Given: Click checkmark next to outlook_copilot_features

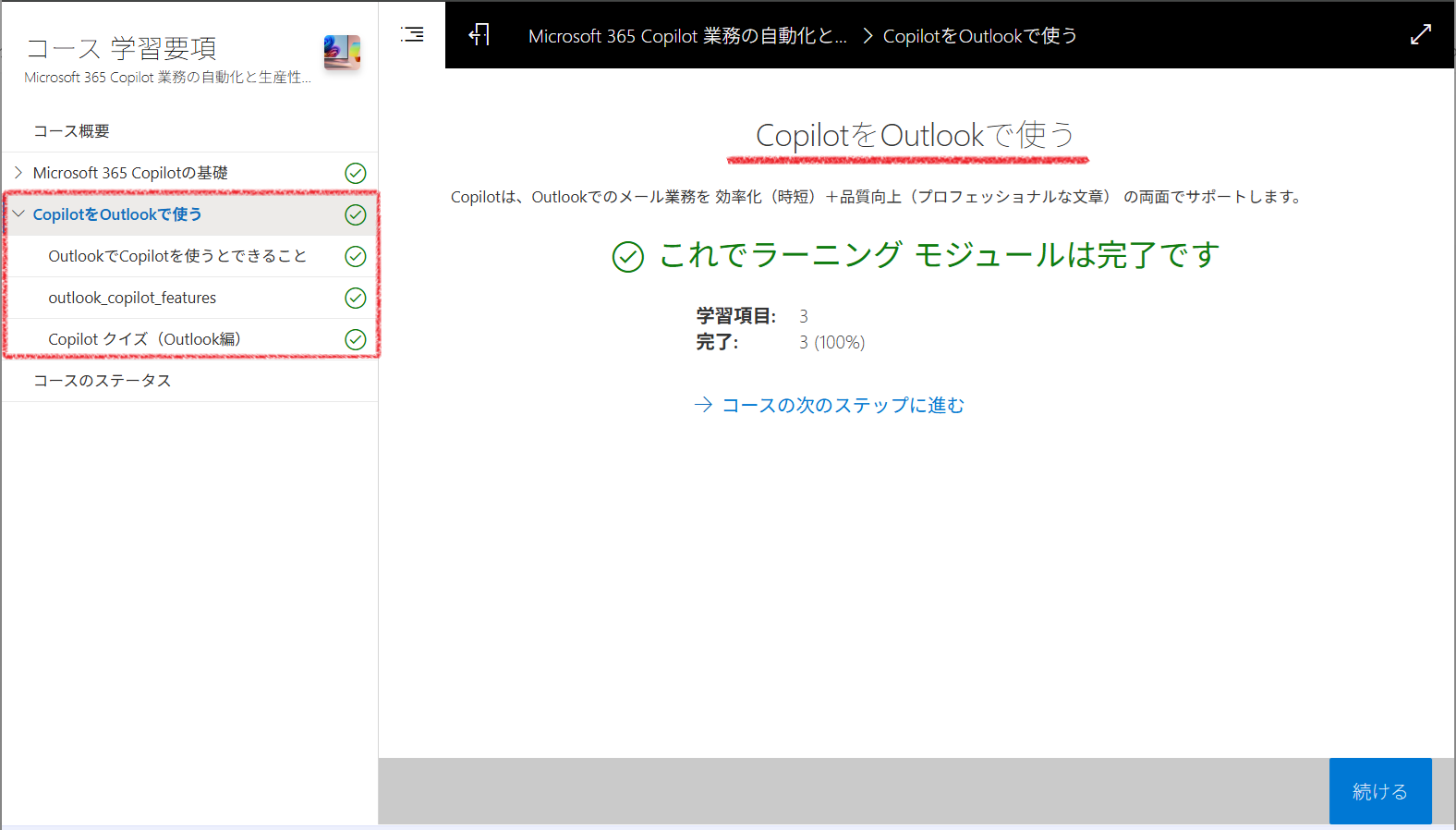Looking at the screenshot, I should pos(356,298).
